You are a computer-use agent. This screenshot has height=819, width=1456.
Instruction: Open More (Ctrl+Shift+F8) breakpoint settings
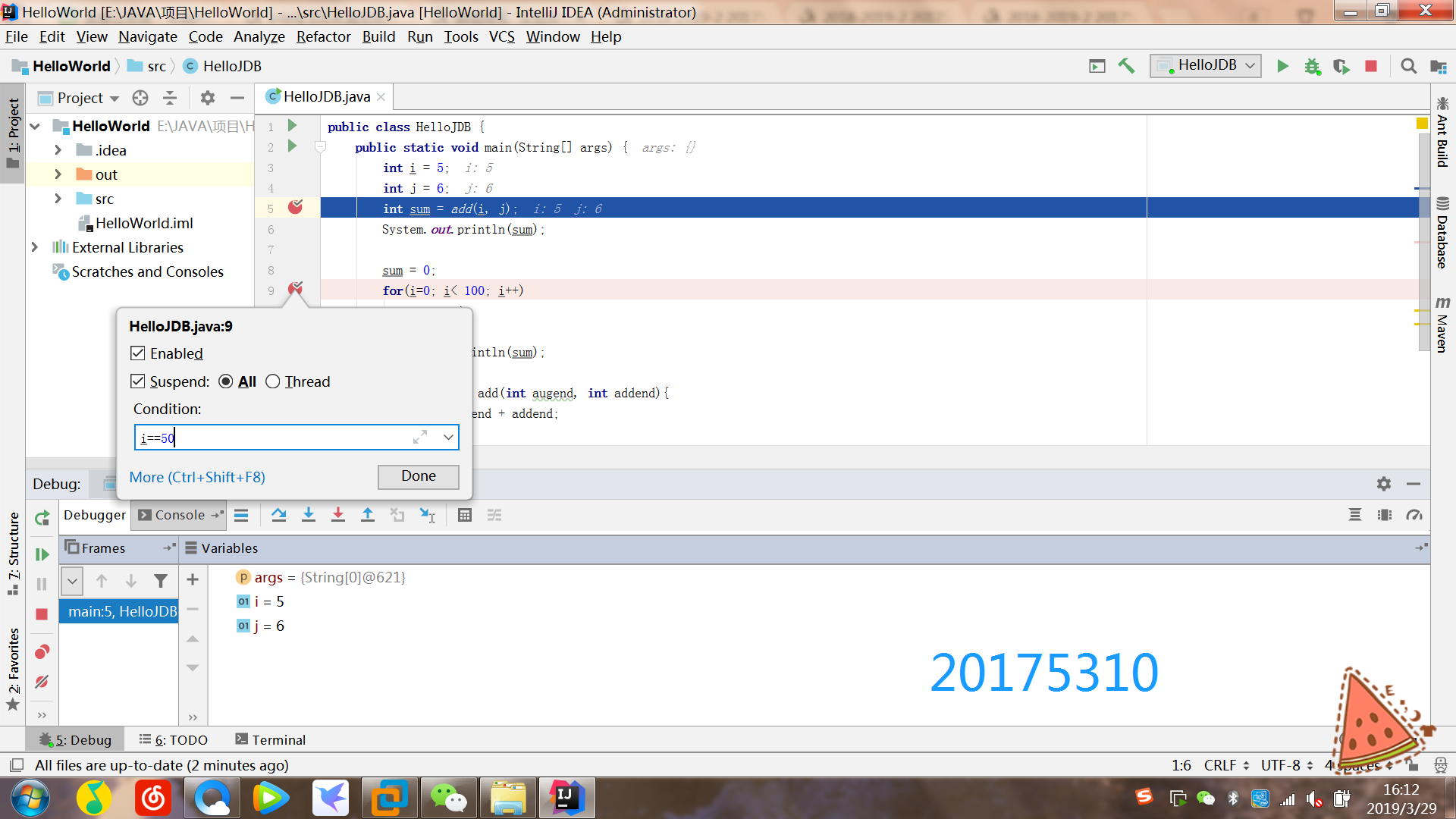click(197, 477)
